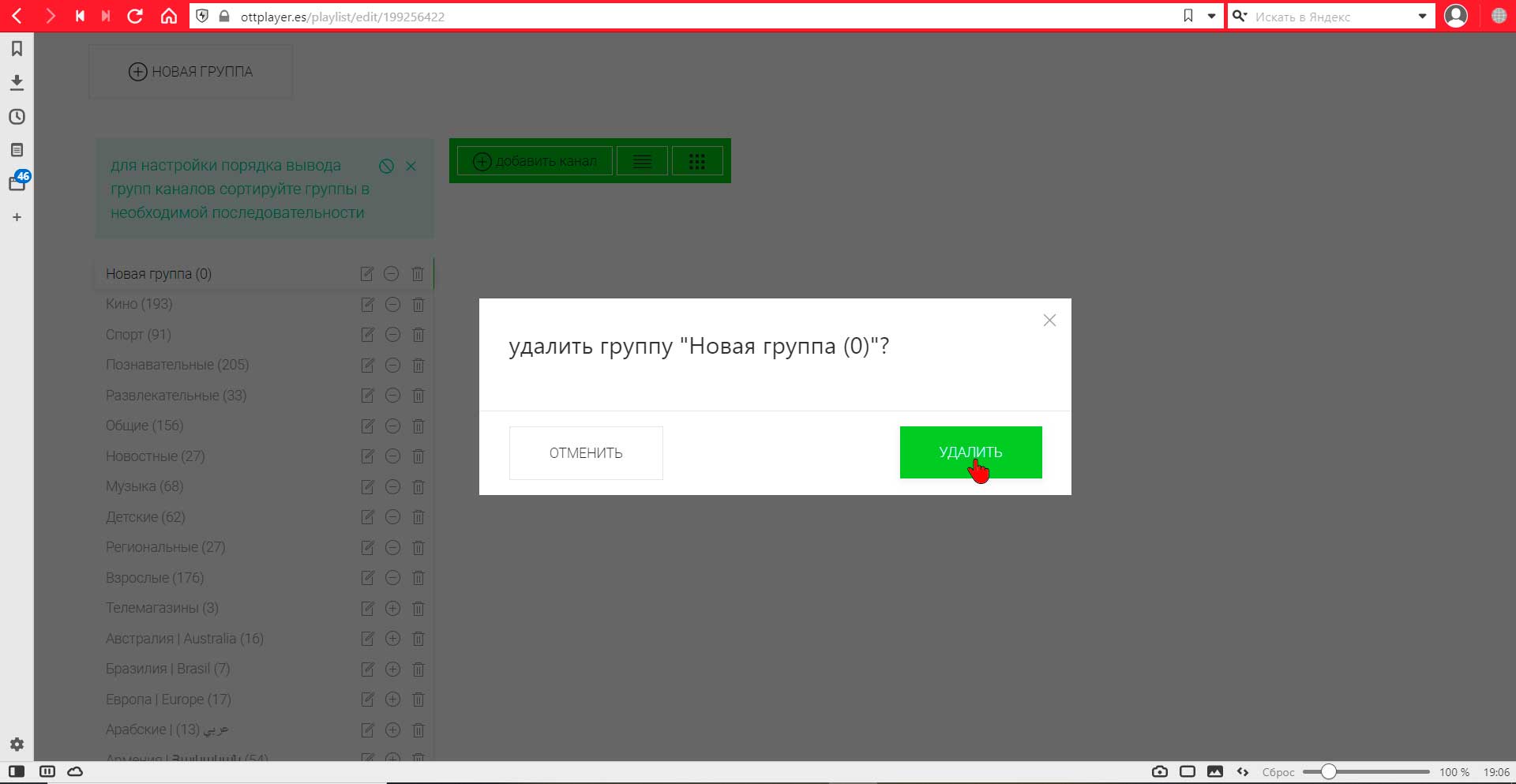Edit the Спорт (91) group
1516x784 pixels.
(x=367, y=335)
